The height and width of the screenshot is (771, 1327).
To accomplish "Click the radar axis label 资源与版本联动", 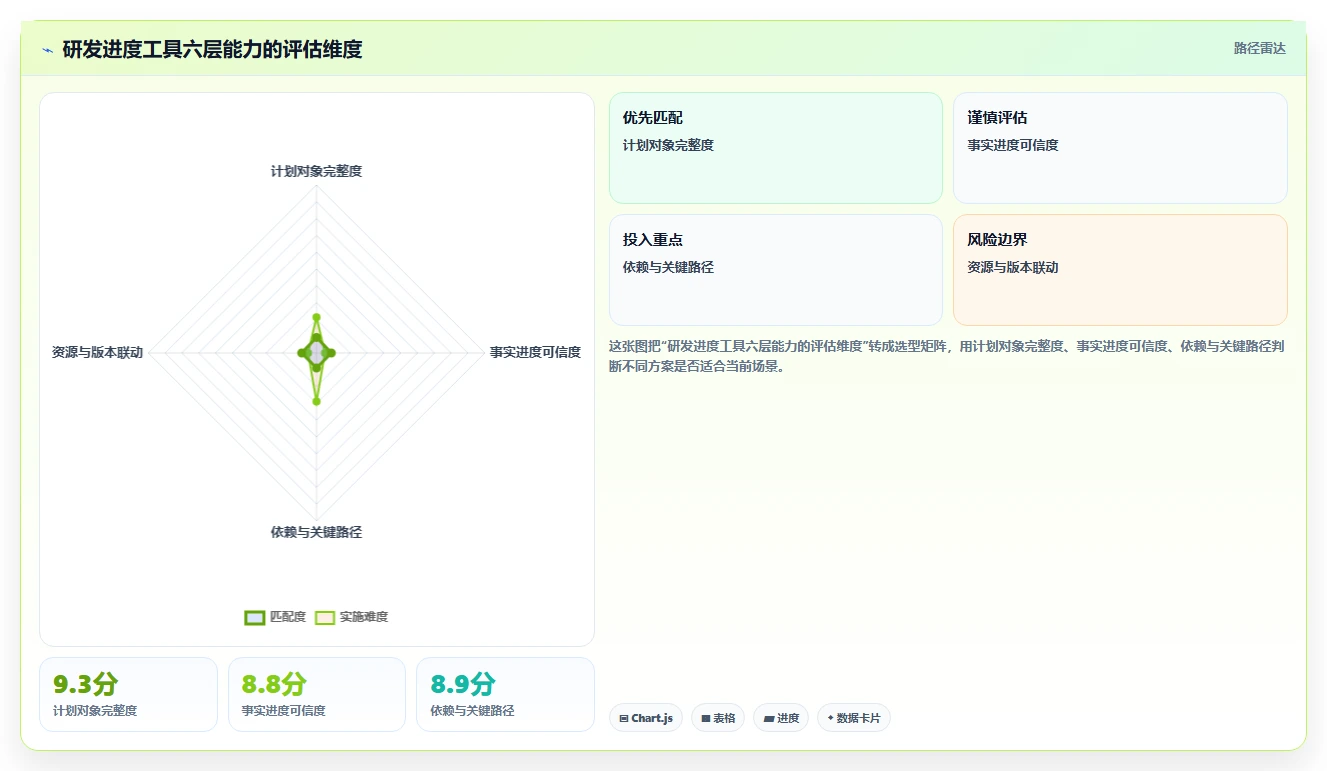I will pos(98,352).
